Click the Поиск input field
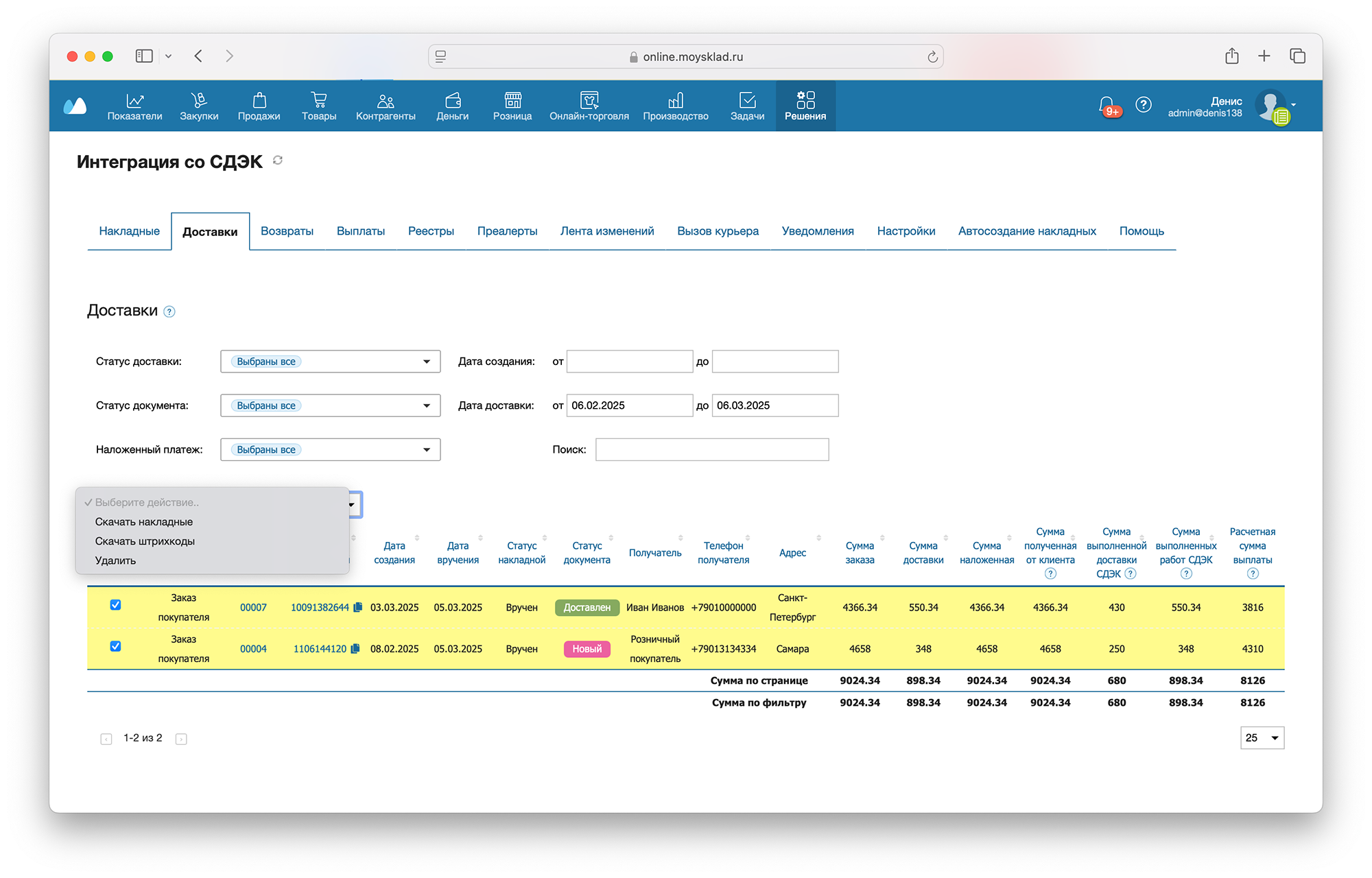Image resolution: width=1372 pixels, height=878 pixels. [711, 450]
